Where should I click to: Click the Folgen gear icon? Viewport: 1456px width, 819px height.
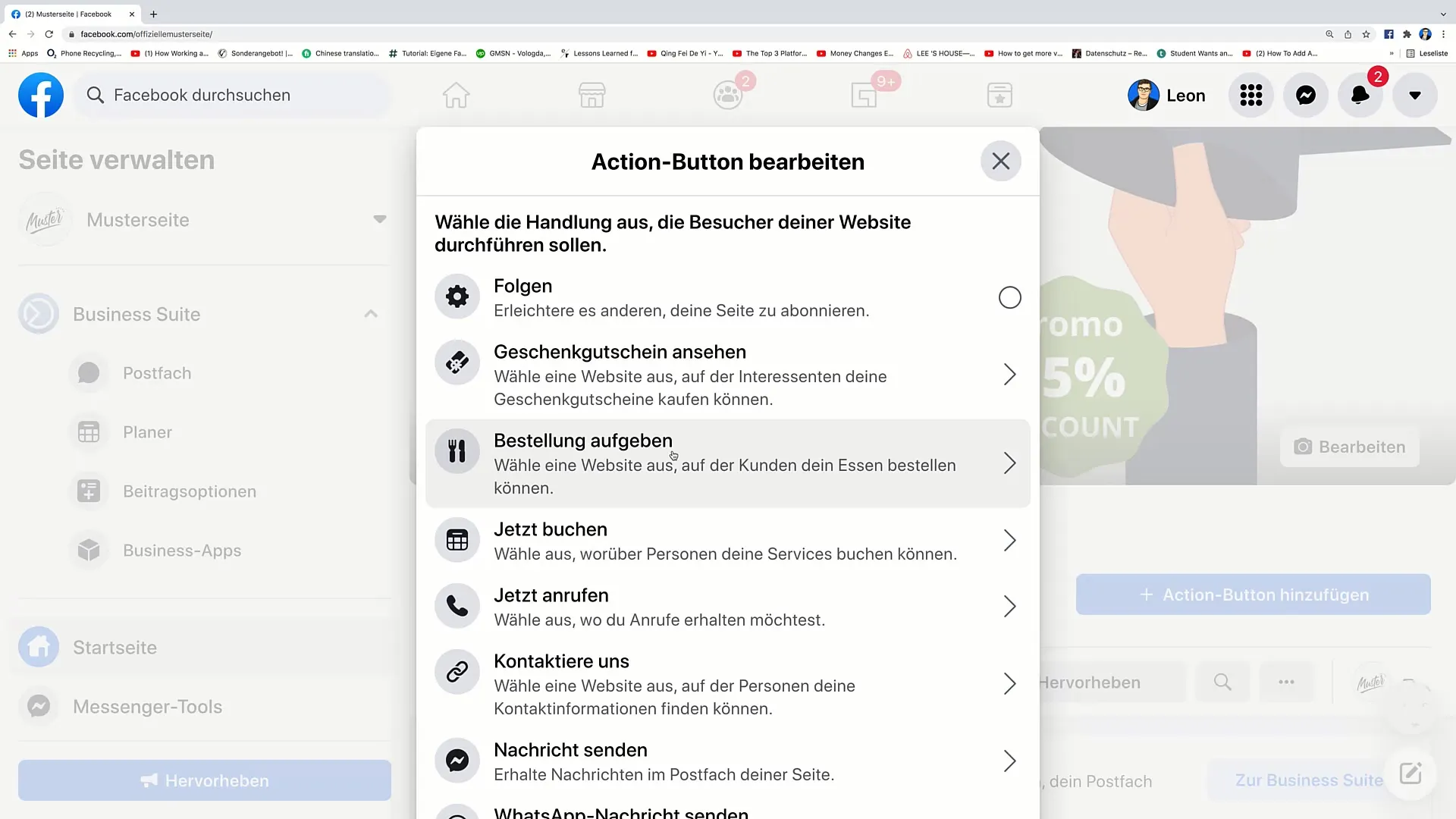tap(457, 296)
